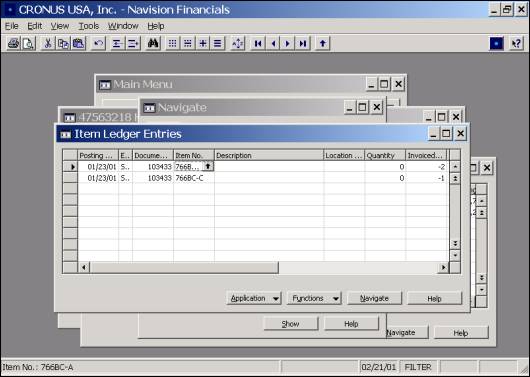Click the Copy toolbar icon
The width and height of the screenshot is (530, 377).
pyautogui.click(x=63, y=43)
